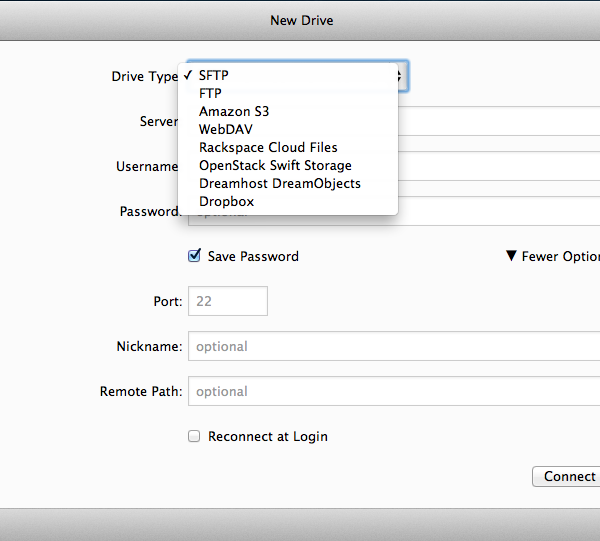Click the New Drive title bar

(301, 20)
